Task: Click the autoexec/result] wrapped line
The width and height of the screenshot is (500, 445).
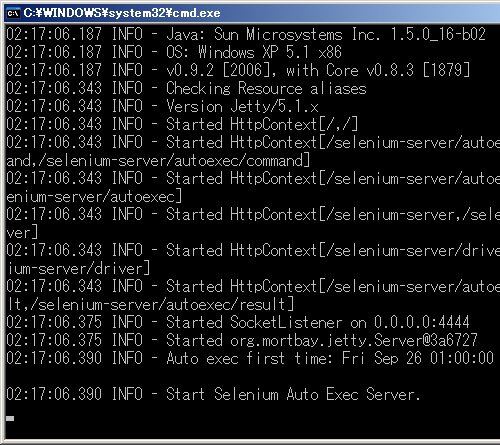Action: [150, 305]
